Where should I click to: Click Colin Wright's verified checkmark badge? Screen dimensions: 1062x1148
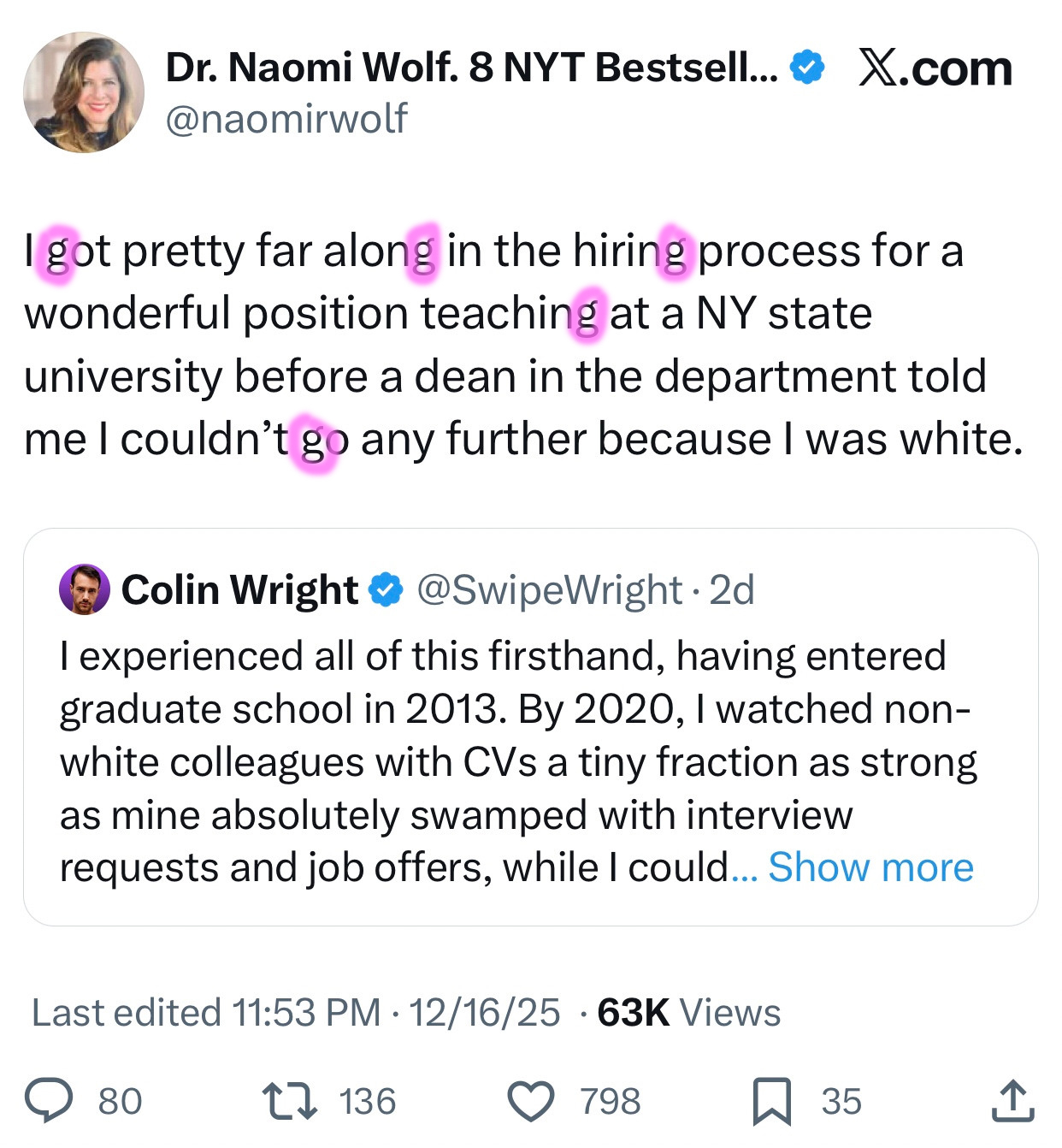[x=386, y=589]
